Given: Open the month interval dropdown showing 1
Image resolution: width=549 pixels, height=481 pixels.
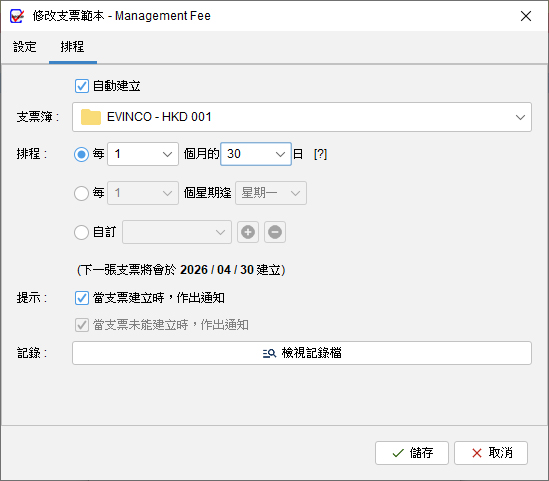Looking at the screenshot, I should pos(143,154).
